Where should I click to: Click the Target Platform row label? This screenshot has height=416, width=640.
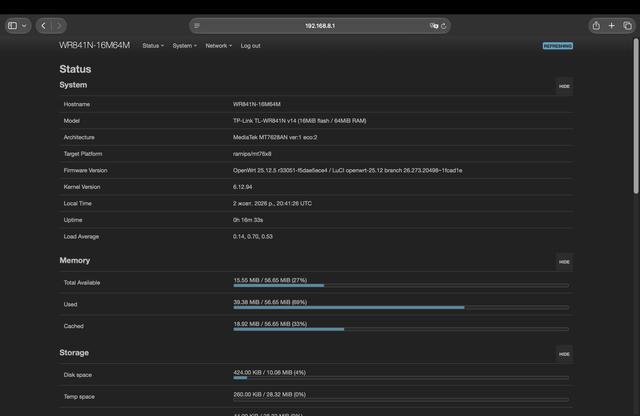[x=83, y=154]
